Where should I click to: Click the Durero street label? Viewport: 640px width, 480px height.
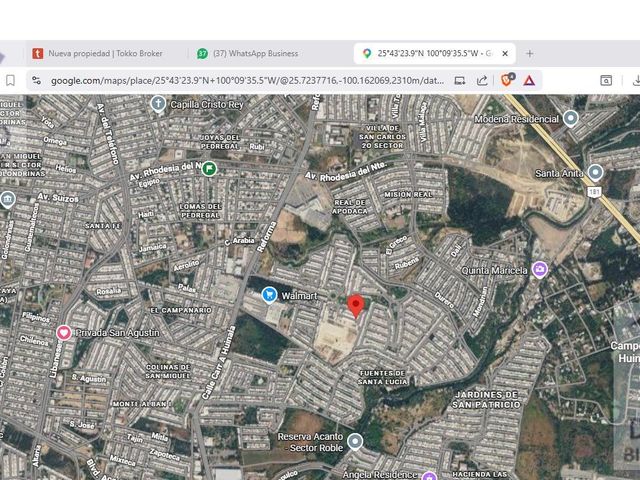coord(444,300)
